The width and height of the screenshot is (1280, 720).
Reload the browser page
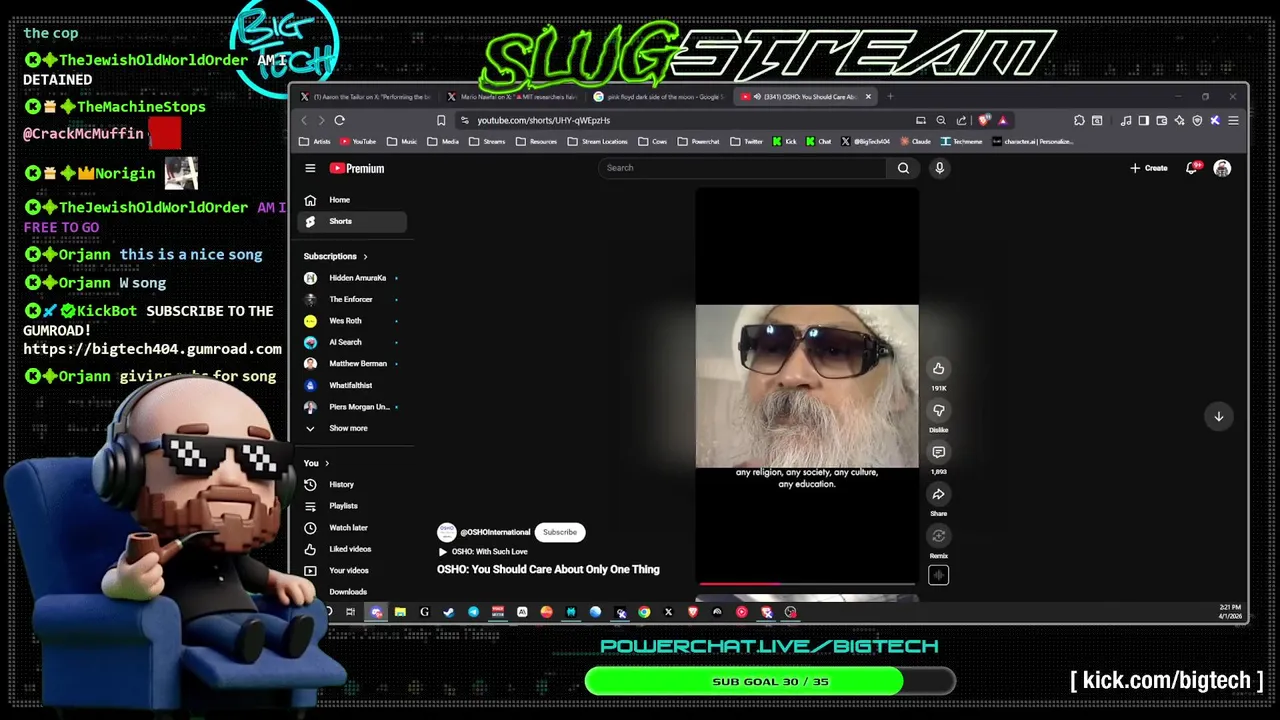coord(339,120)
